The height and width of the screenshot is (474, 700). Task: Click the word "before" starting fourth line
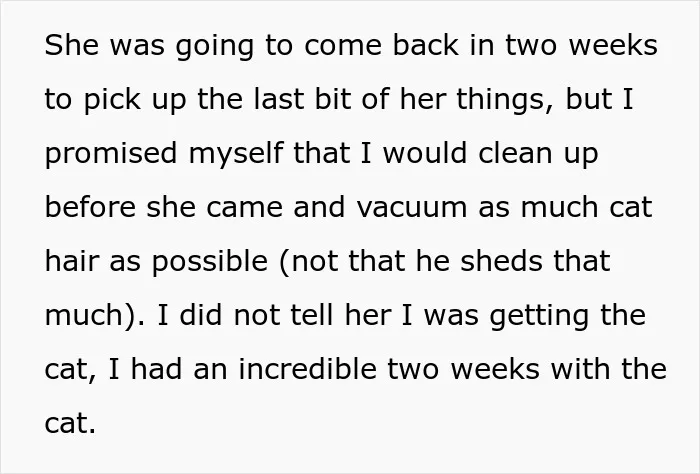pos(90,207)
